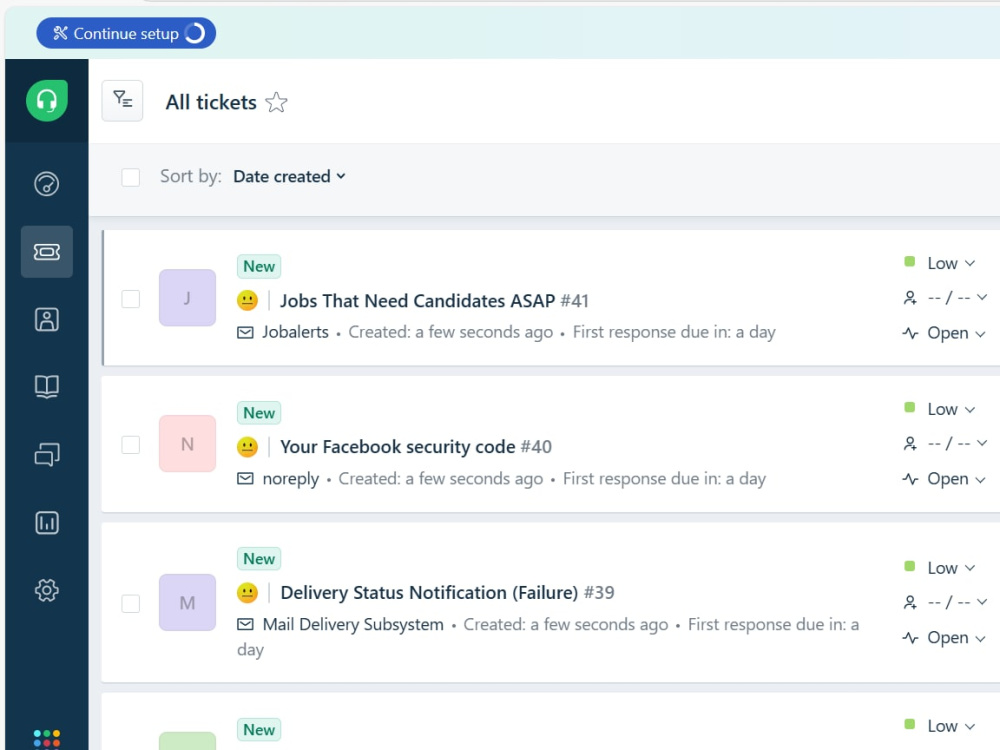
Task: Open agent assignment dropdown on ticket #40
Action: pyautogui.click(x=957, y=443)
